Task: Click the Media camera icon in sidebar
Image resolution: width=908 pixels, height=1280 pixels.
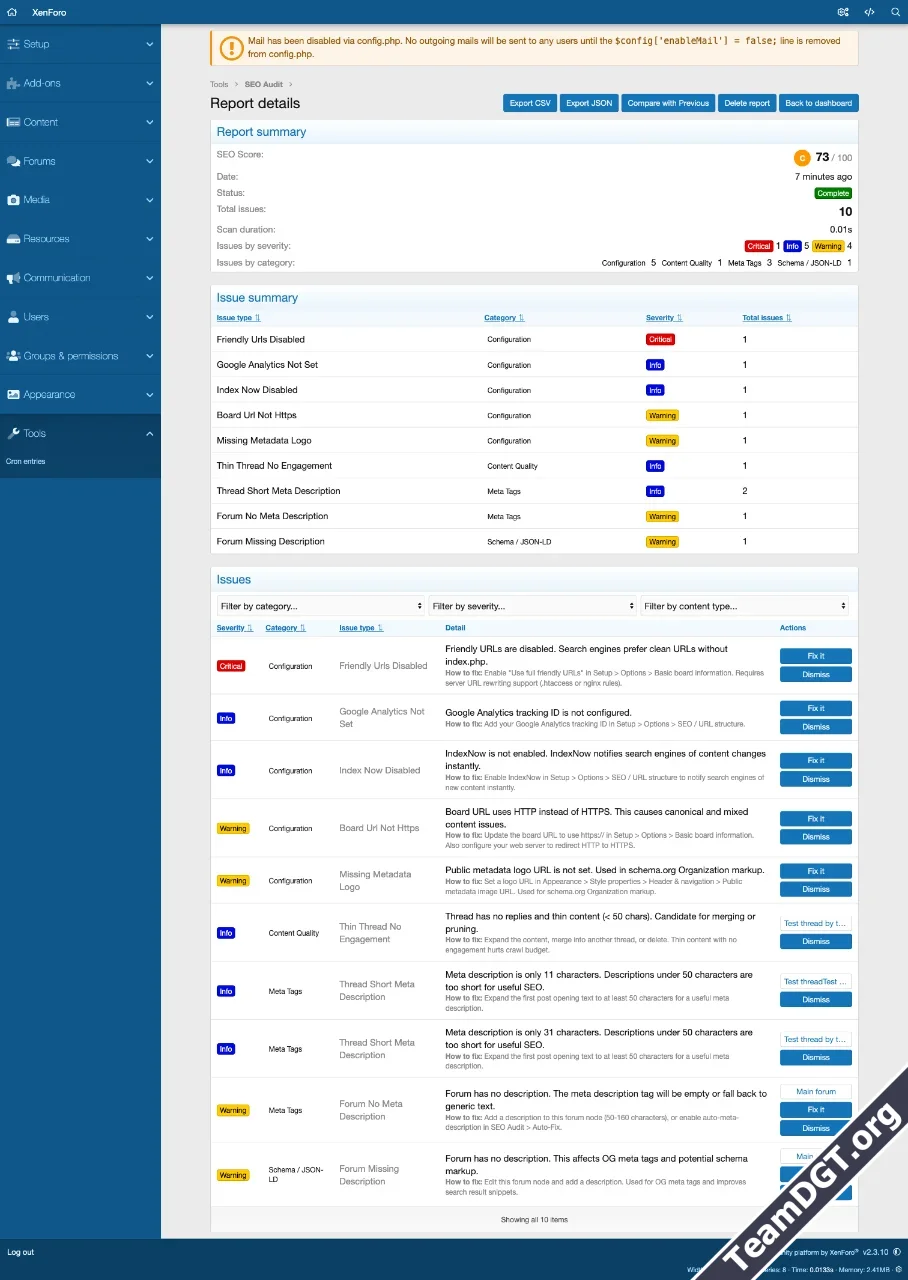Action: (x=13, y=200)
